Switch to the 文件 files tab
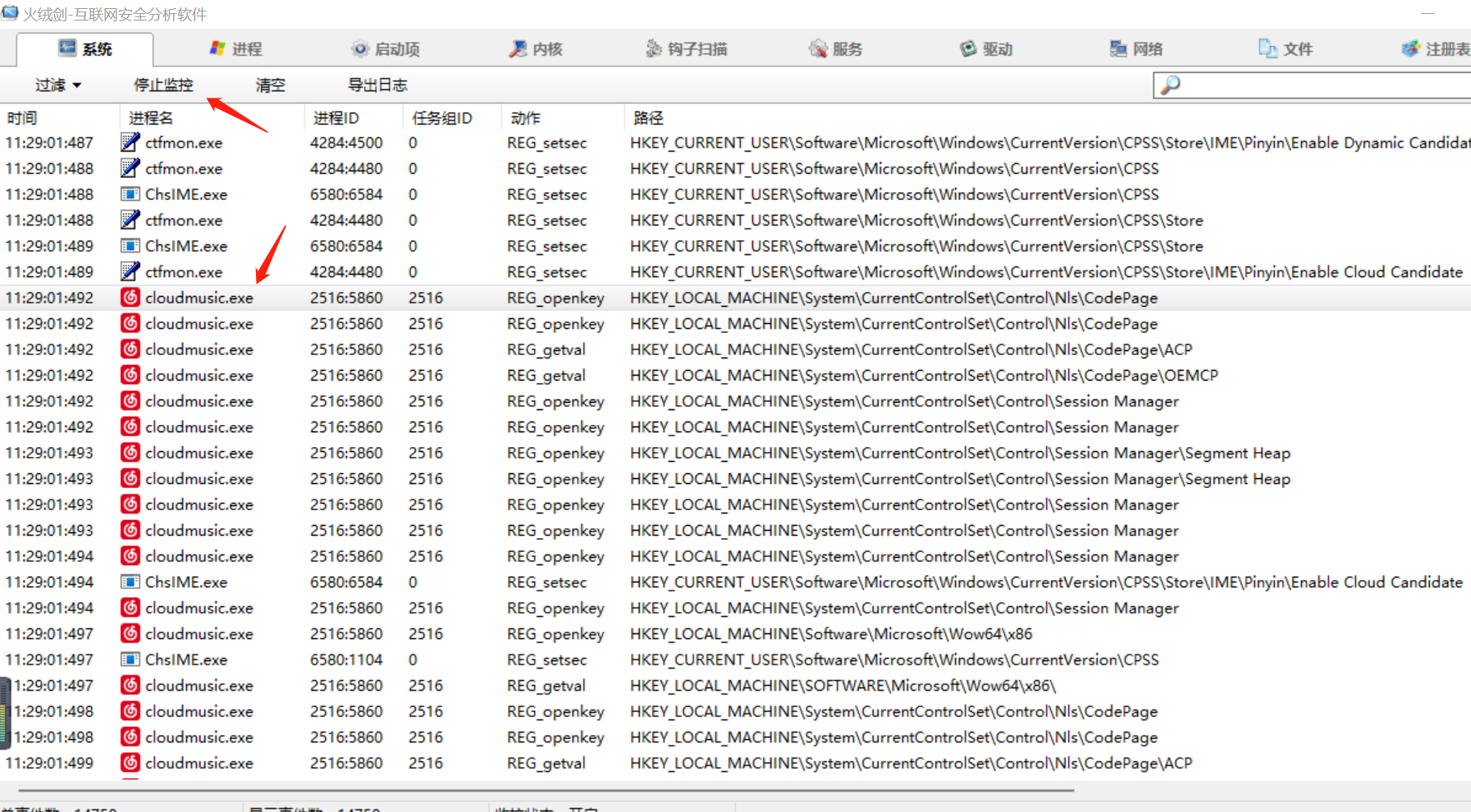 click(x=1286, y=49)
